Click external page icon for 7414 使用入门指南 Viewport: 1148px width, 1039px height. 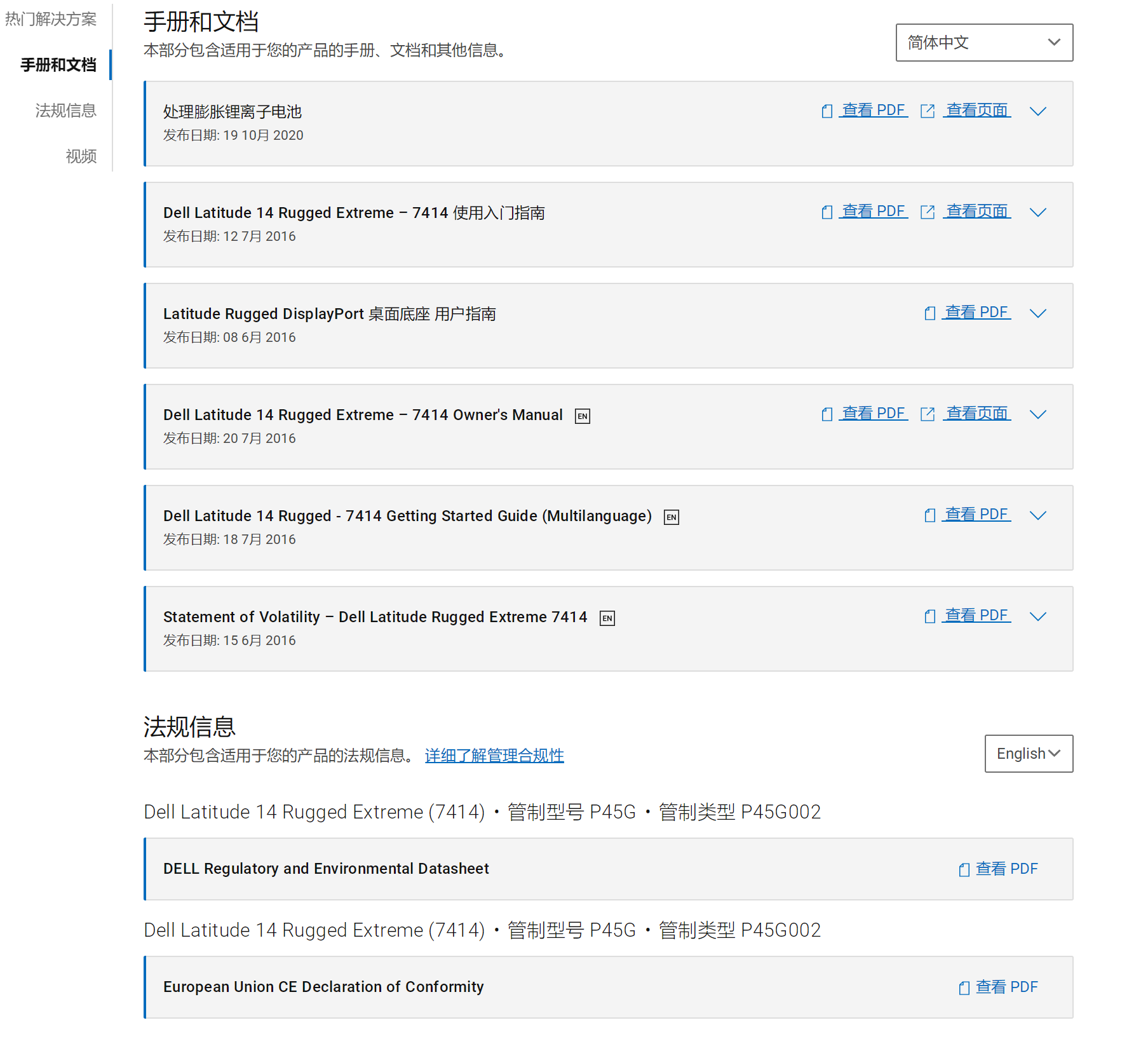pyautogui.click(x=928, y=212)
